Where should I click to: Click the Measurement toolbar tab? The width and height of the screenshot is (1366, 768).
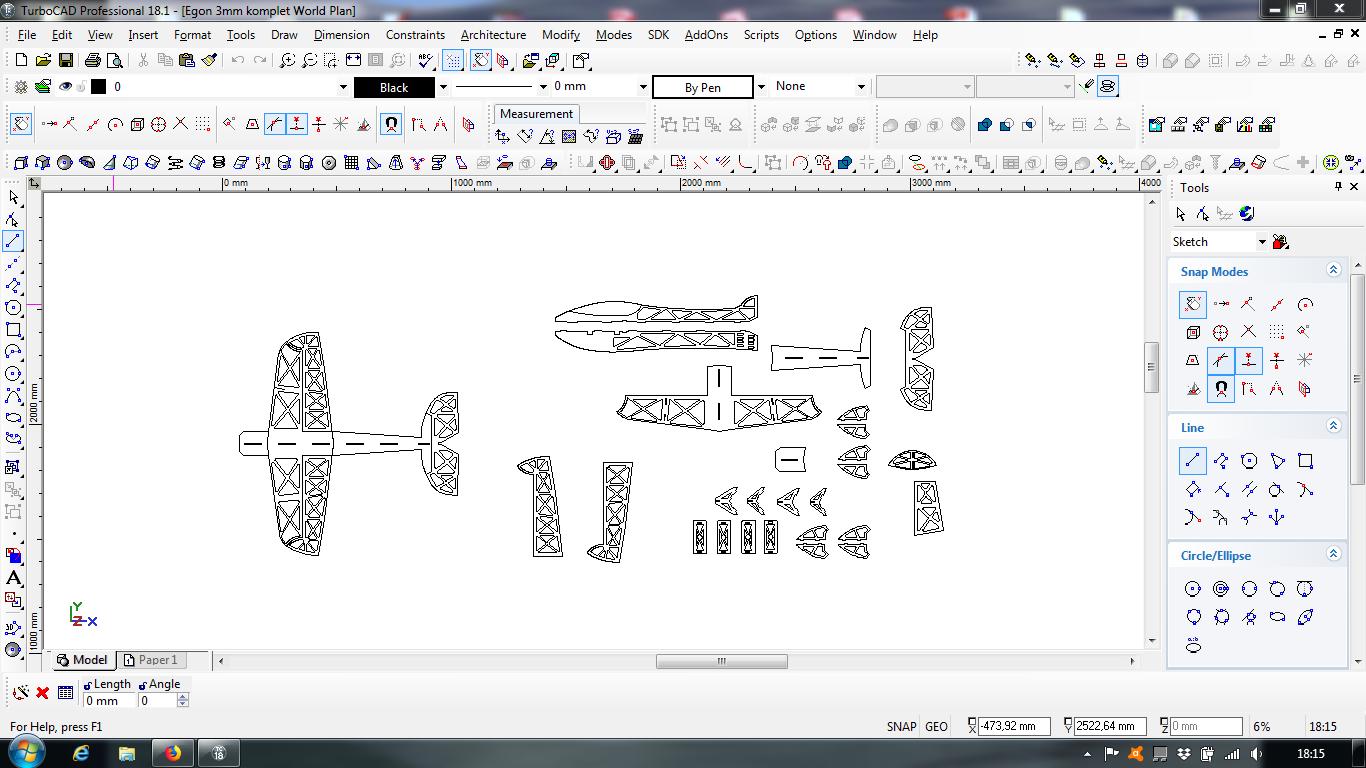point(536,114)
